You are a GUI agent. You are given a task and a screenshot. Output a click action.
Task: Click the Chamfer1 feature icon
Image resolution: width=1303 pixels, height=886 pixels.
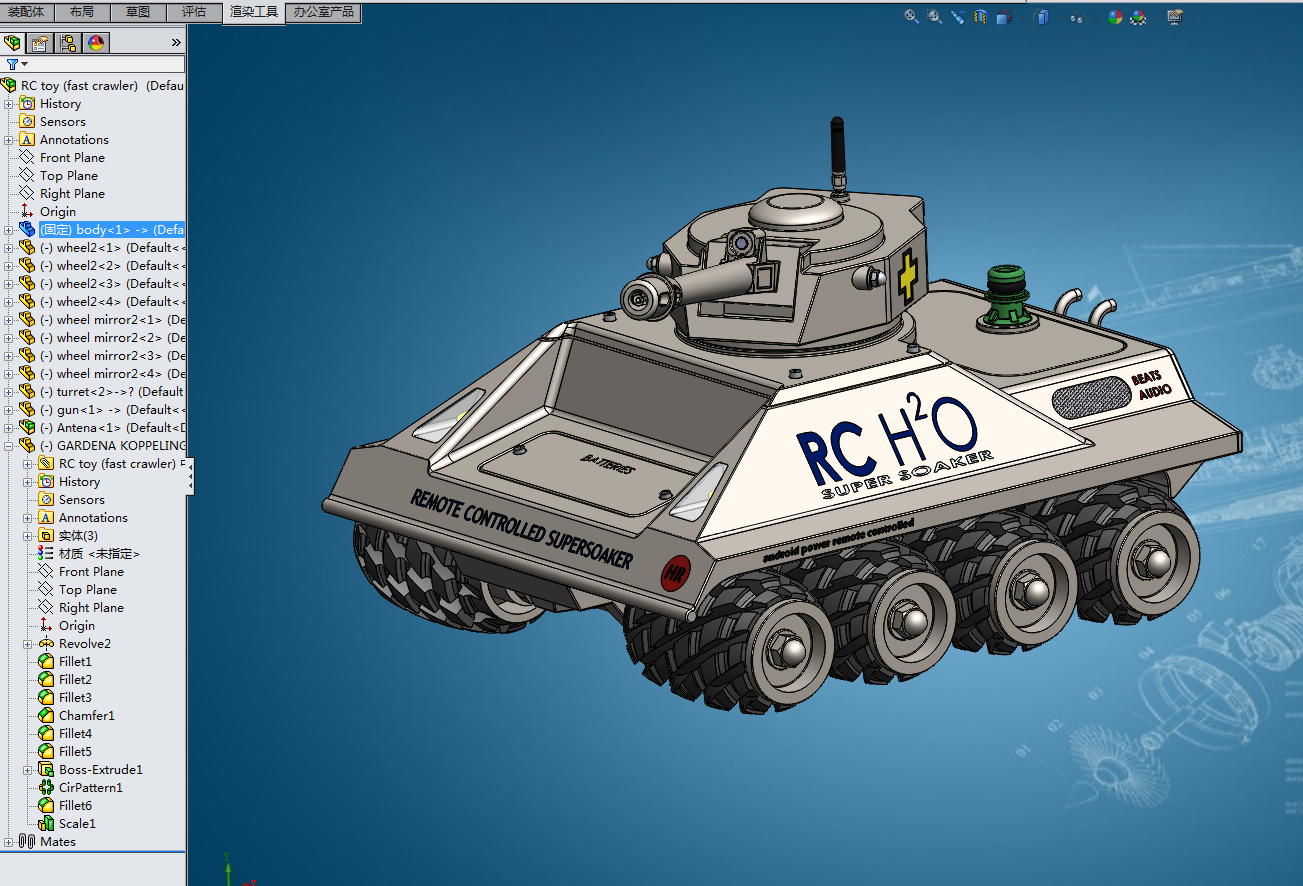(46, 716)
